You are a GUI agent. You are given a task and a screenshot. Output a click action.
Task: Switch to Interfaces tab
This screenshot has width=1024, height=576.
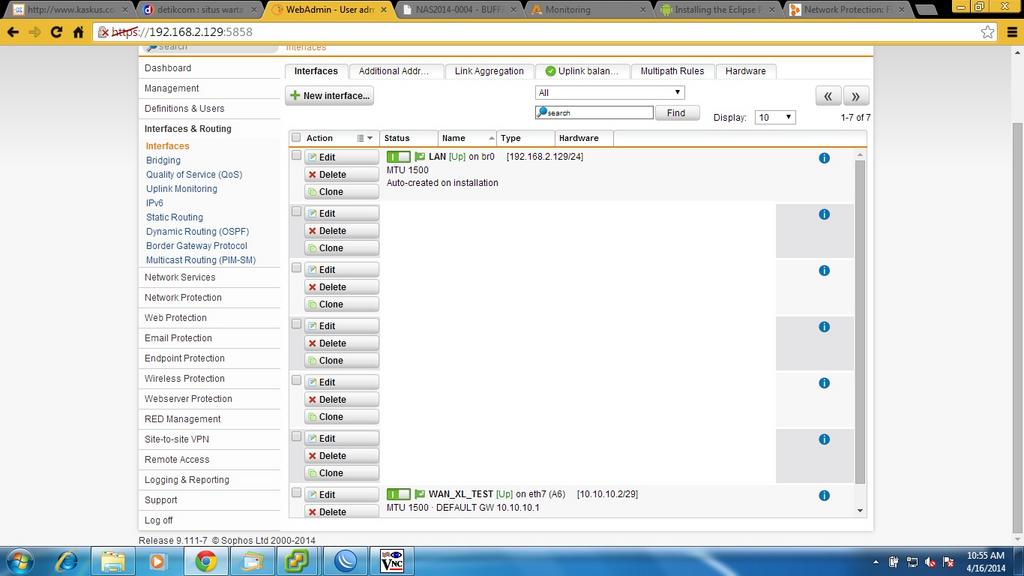point(316,71)
